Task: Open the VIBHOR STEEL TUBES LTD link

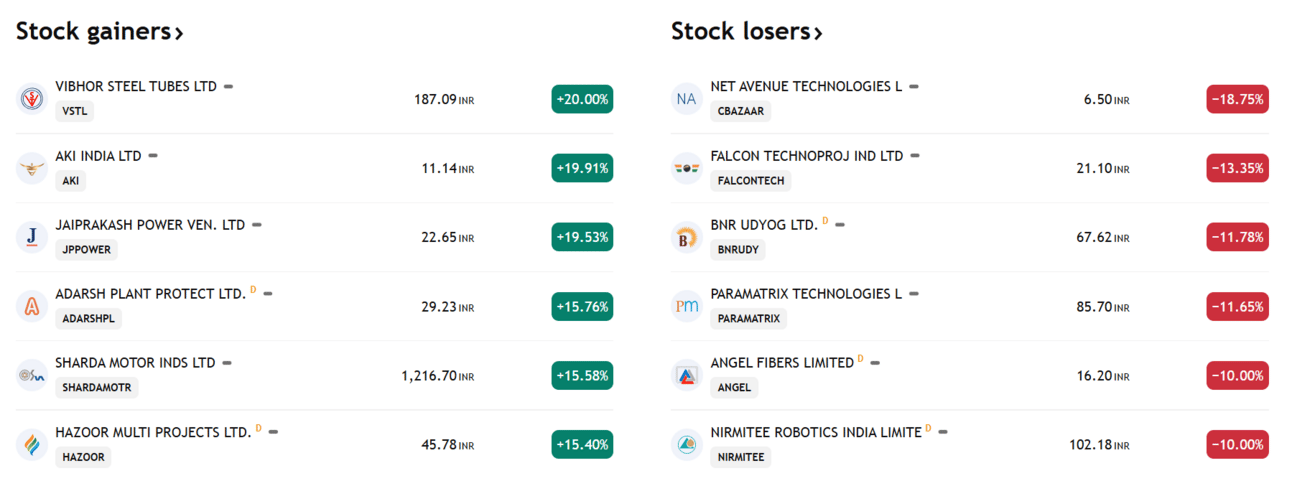Action: 136,87
